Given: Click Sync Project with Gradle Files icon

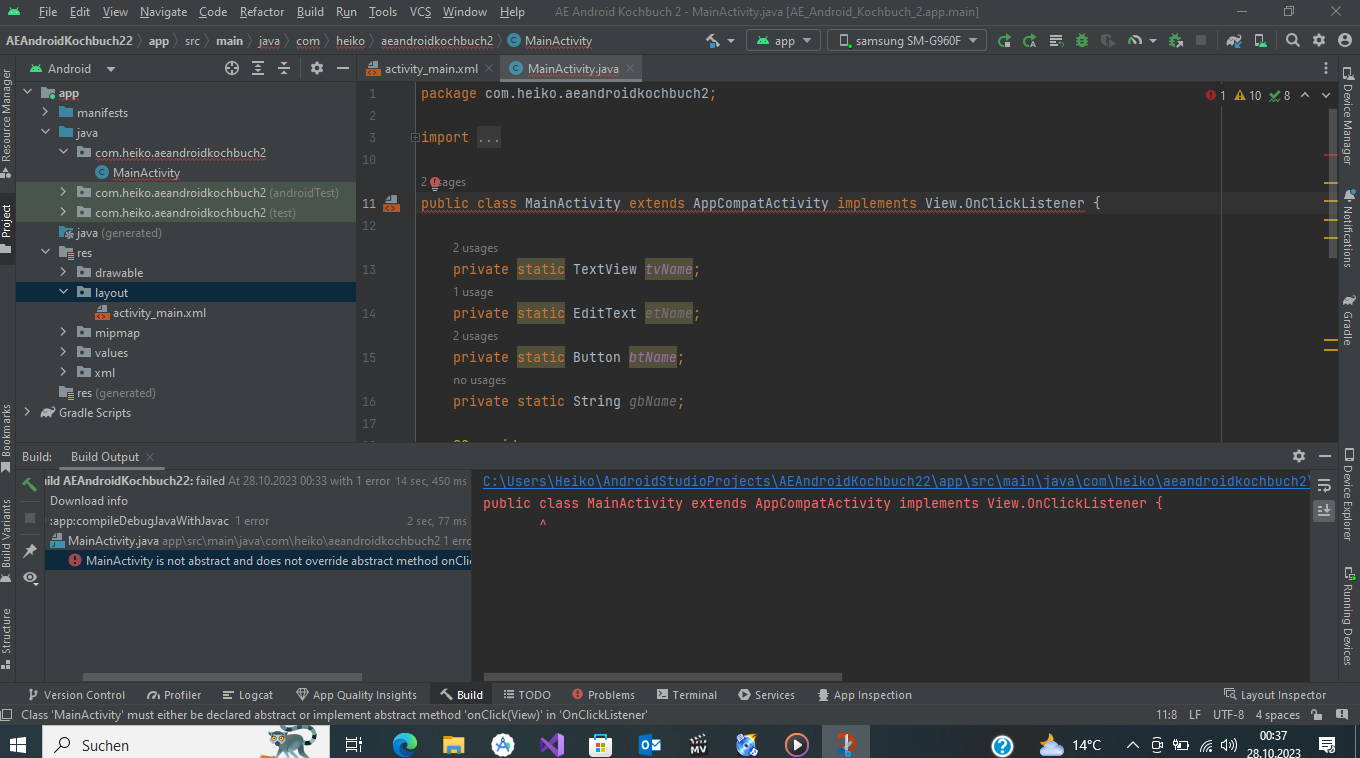Looking at the screenshot, I should coord(1235,41).
